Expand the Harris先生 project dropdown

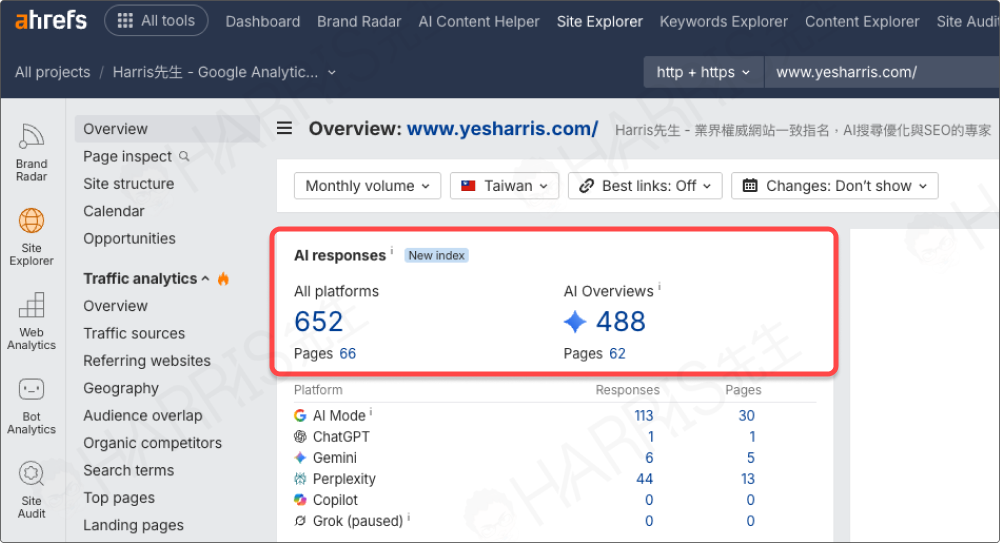tap(224, 72)
